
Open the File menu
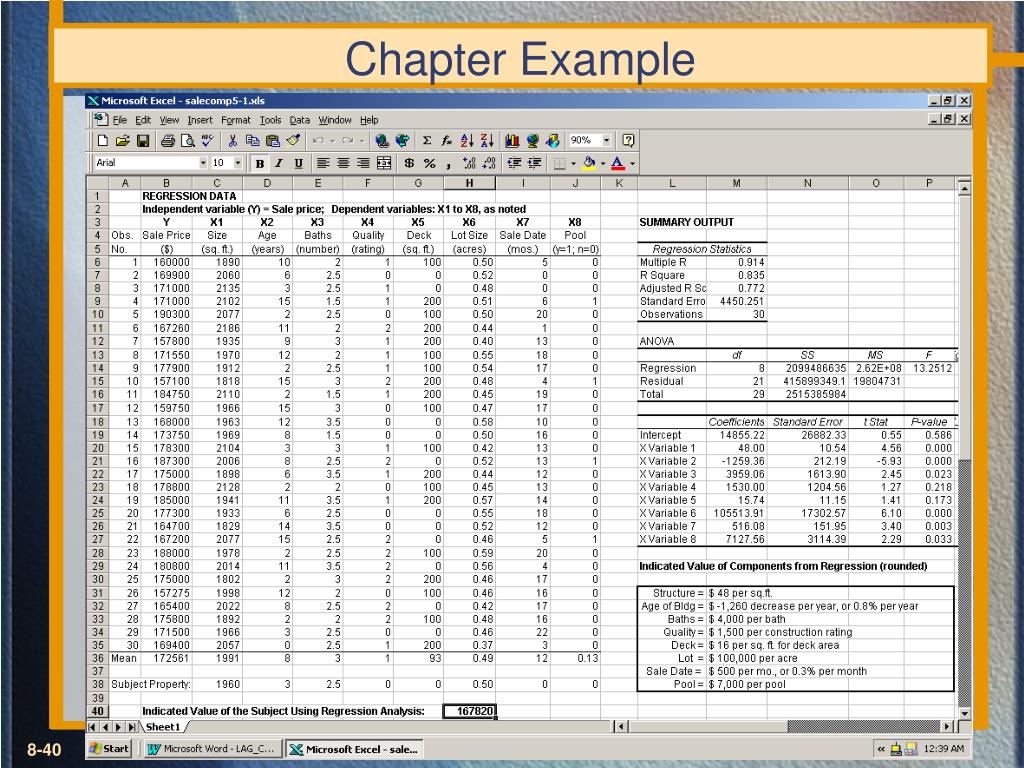click(x=120, y=120)
